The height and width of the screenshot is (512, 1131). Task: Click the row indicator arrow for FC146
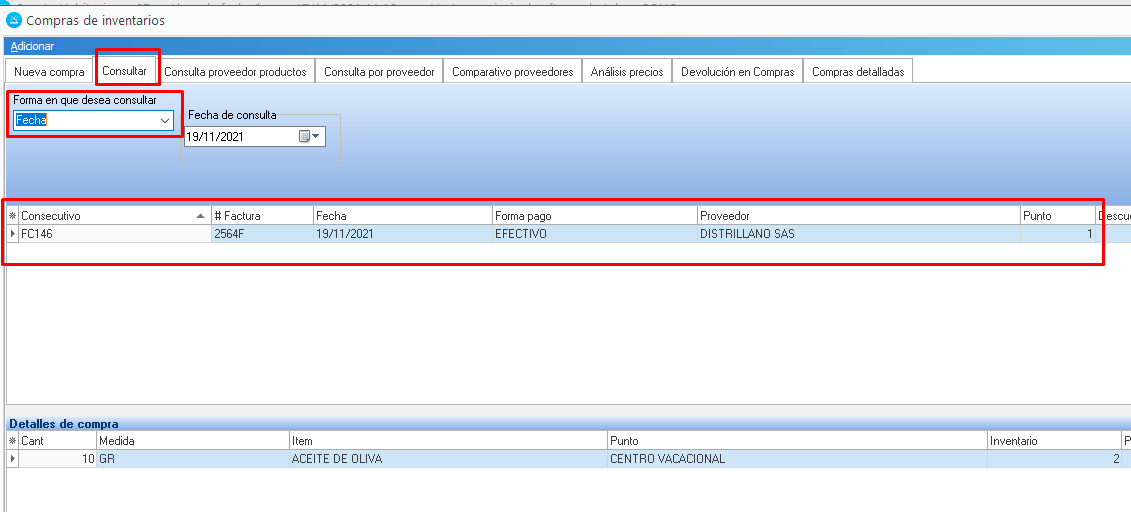[13, 234]
